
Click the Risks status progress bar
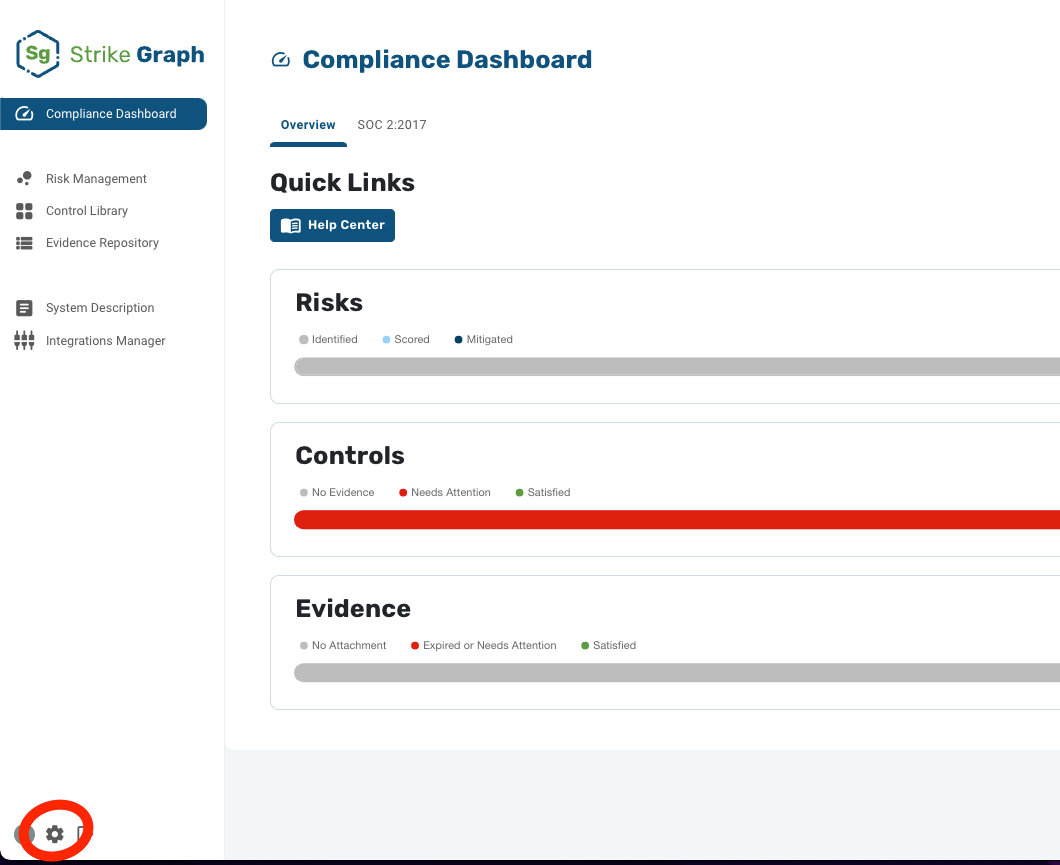click(x=677, y=367)
